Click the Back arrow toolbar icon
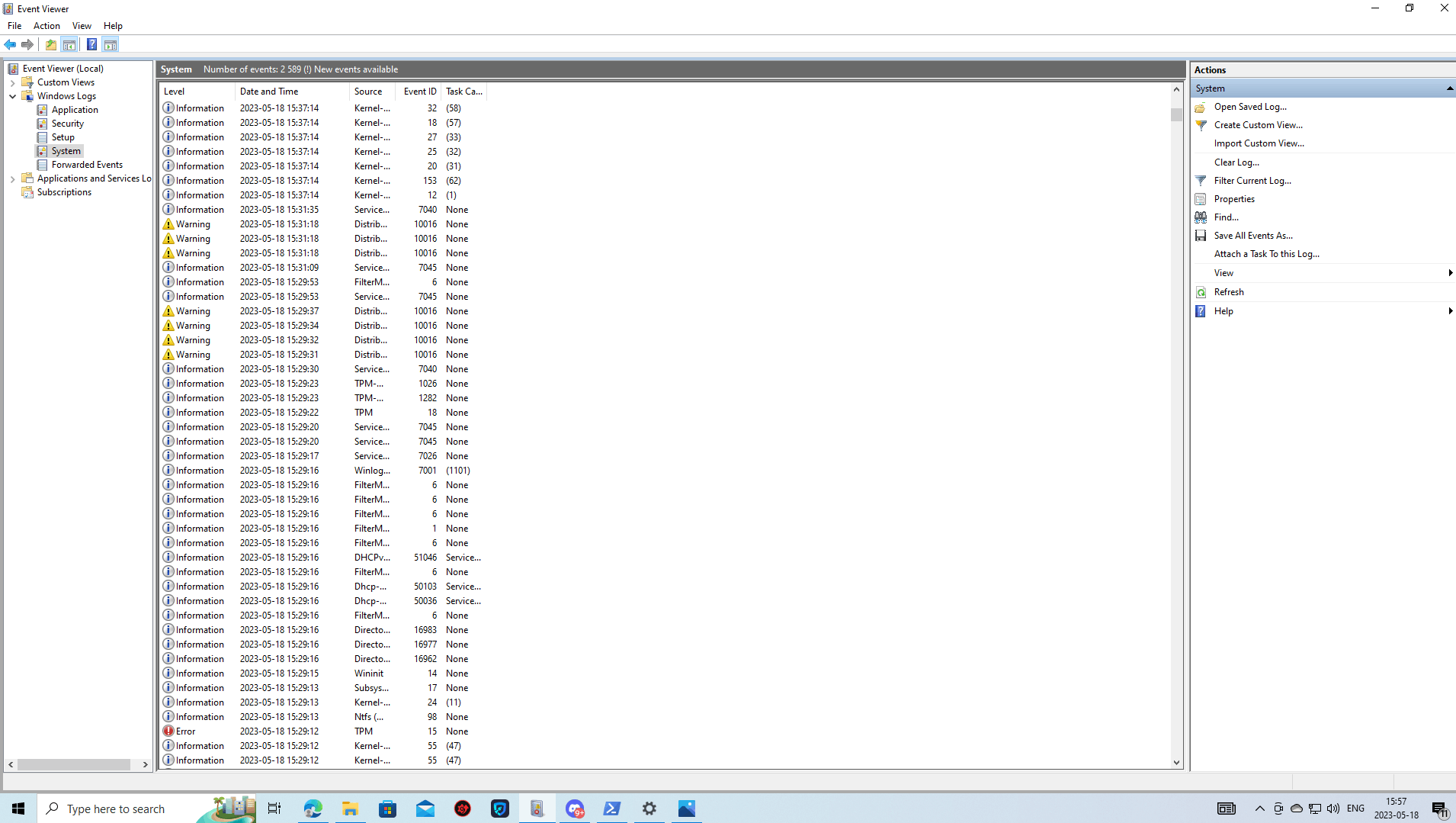 11,44
